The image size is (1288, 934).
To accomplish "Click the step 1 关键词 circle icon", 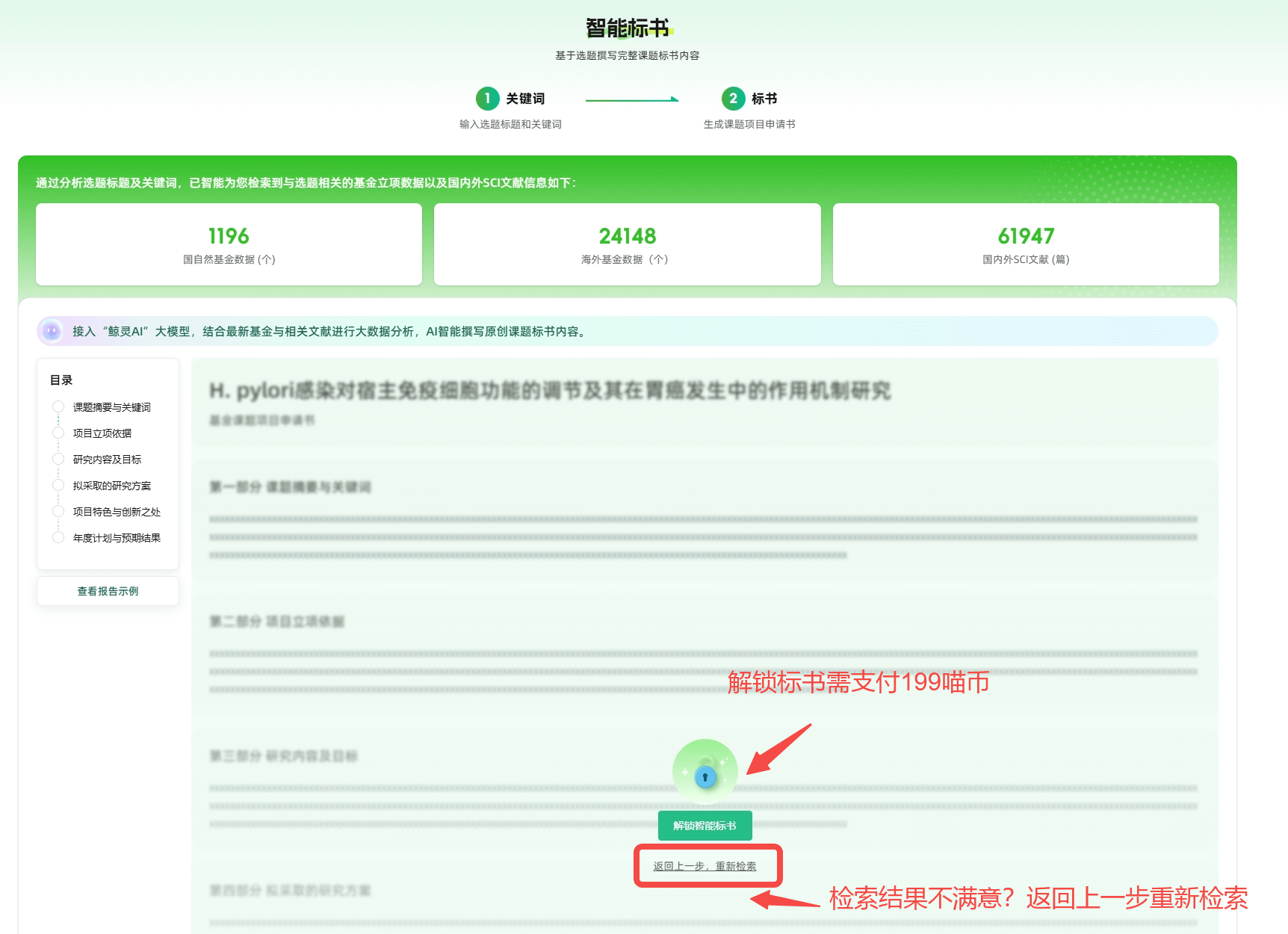I will (x=487, y=99).
